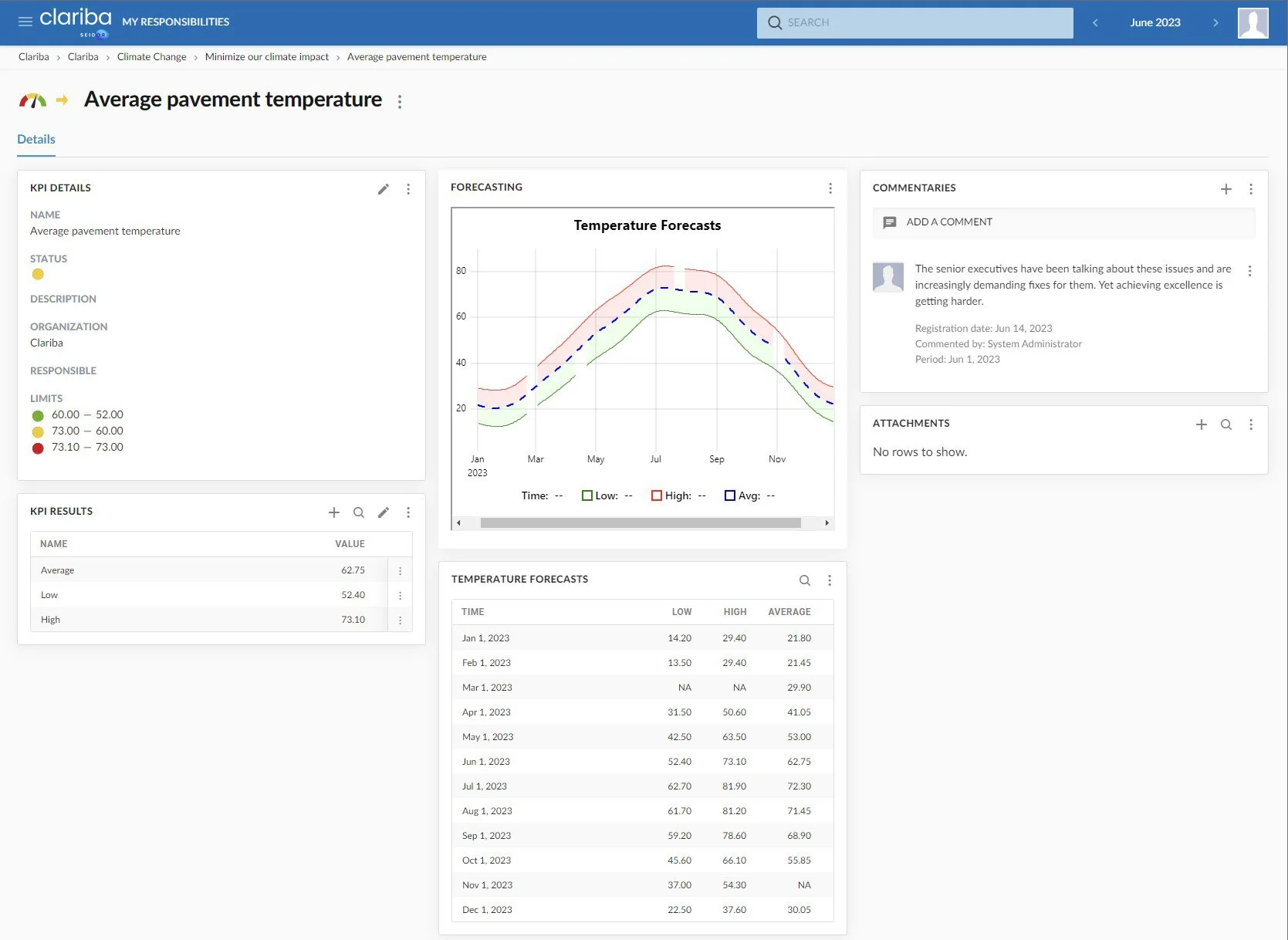Open the Forecasting panel kebab options menu

[x=830, y=188]
